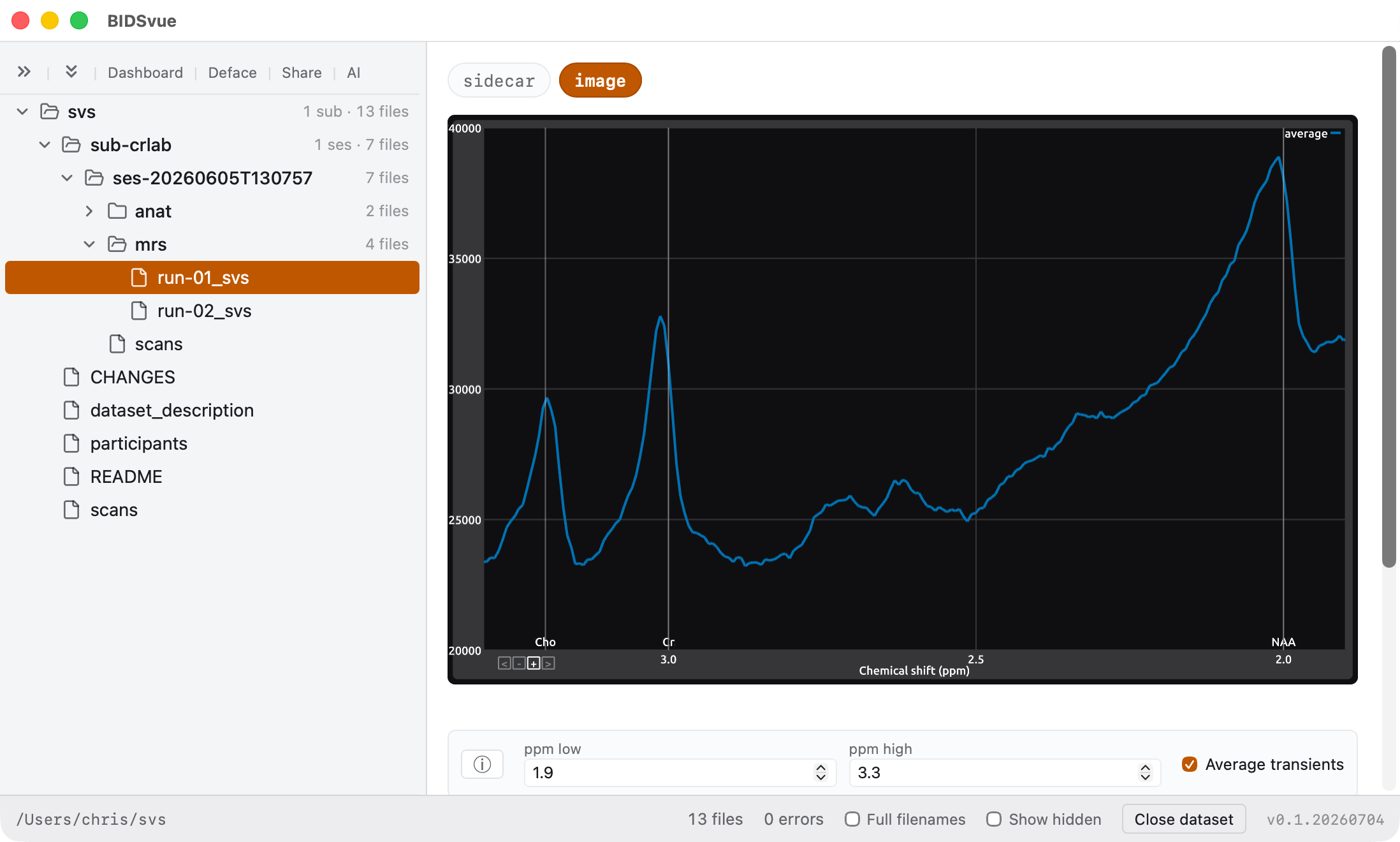Open the Dashboard menu item
Screen dimensions: 1400x842
[145, 73]
